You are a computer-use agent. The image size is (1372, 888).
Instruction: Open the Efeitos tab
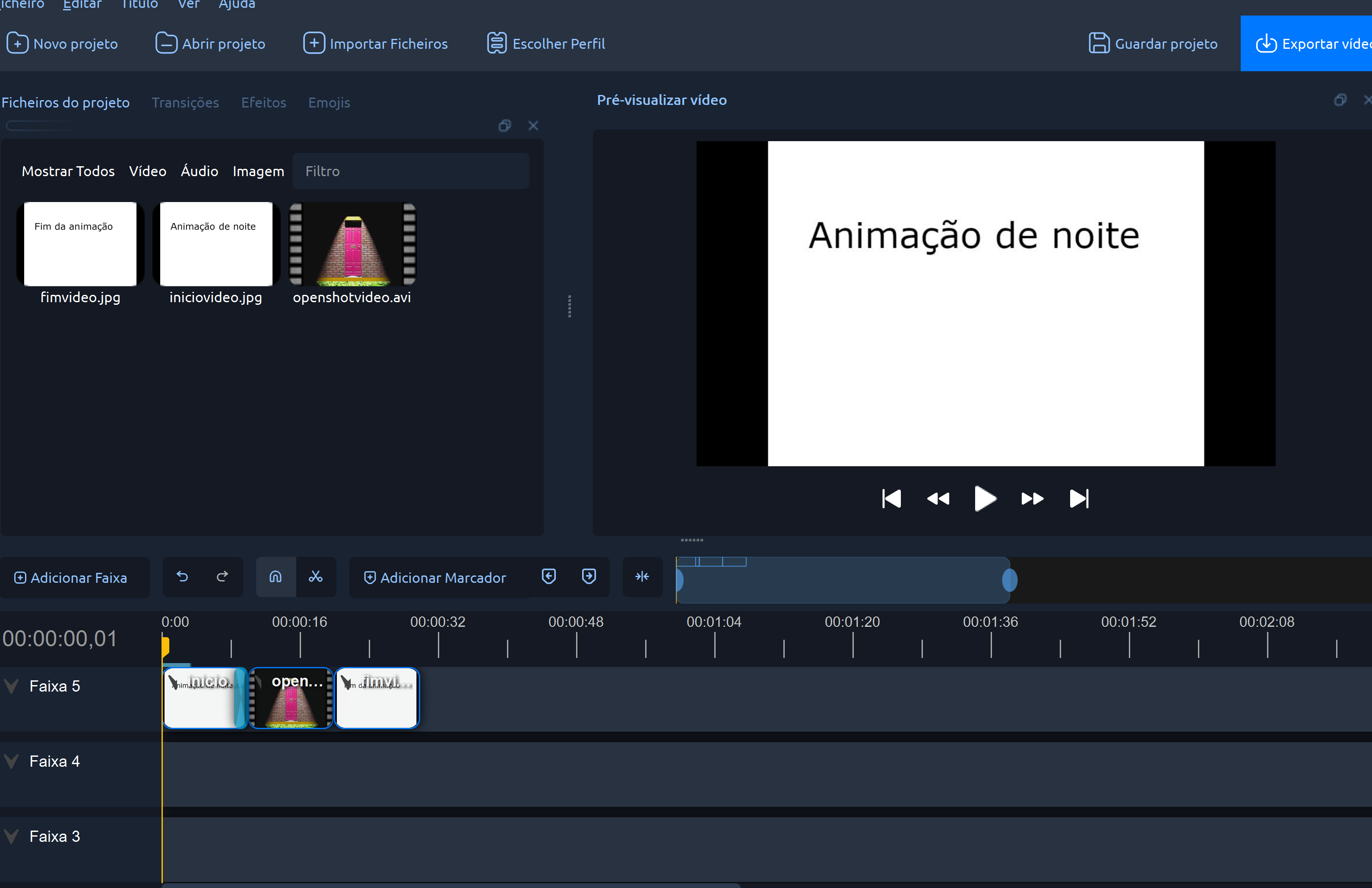click(263, 103)
